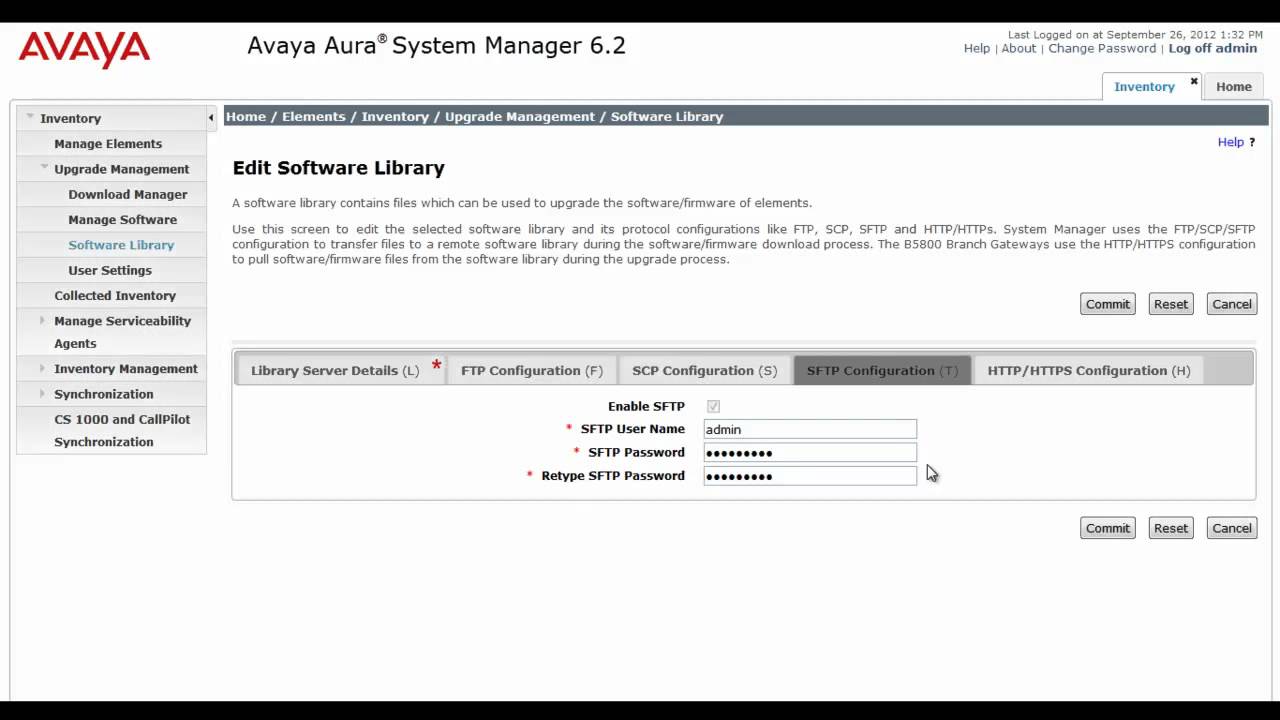This screenshot has width=1280, height=720.
Task: Collapse the left navigation panel arrow
Action: coord(211,118)
